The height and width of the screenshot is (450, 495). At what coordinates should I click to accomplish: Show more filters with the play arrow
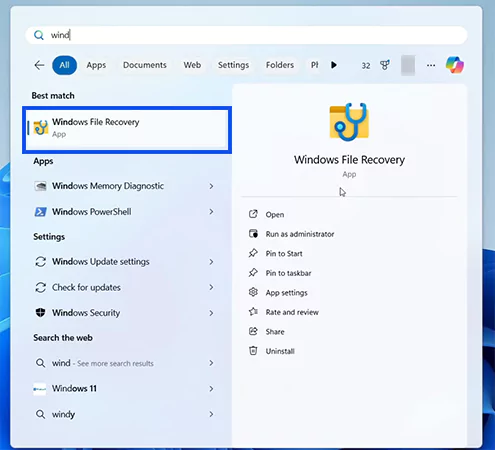[334, 65]
